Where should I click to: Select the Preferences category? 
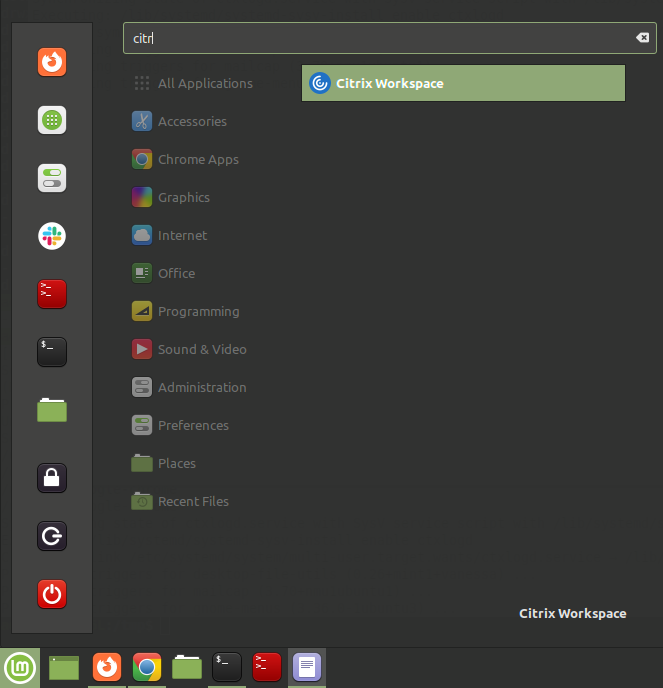180,425
